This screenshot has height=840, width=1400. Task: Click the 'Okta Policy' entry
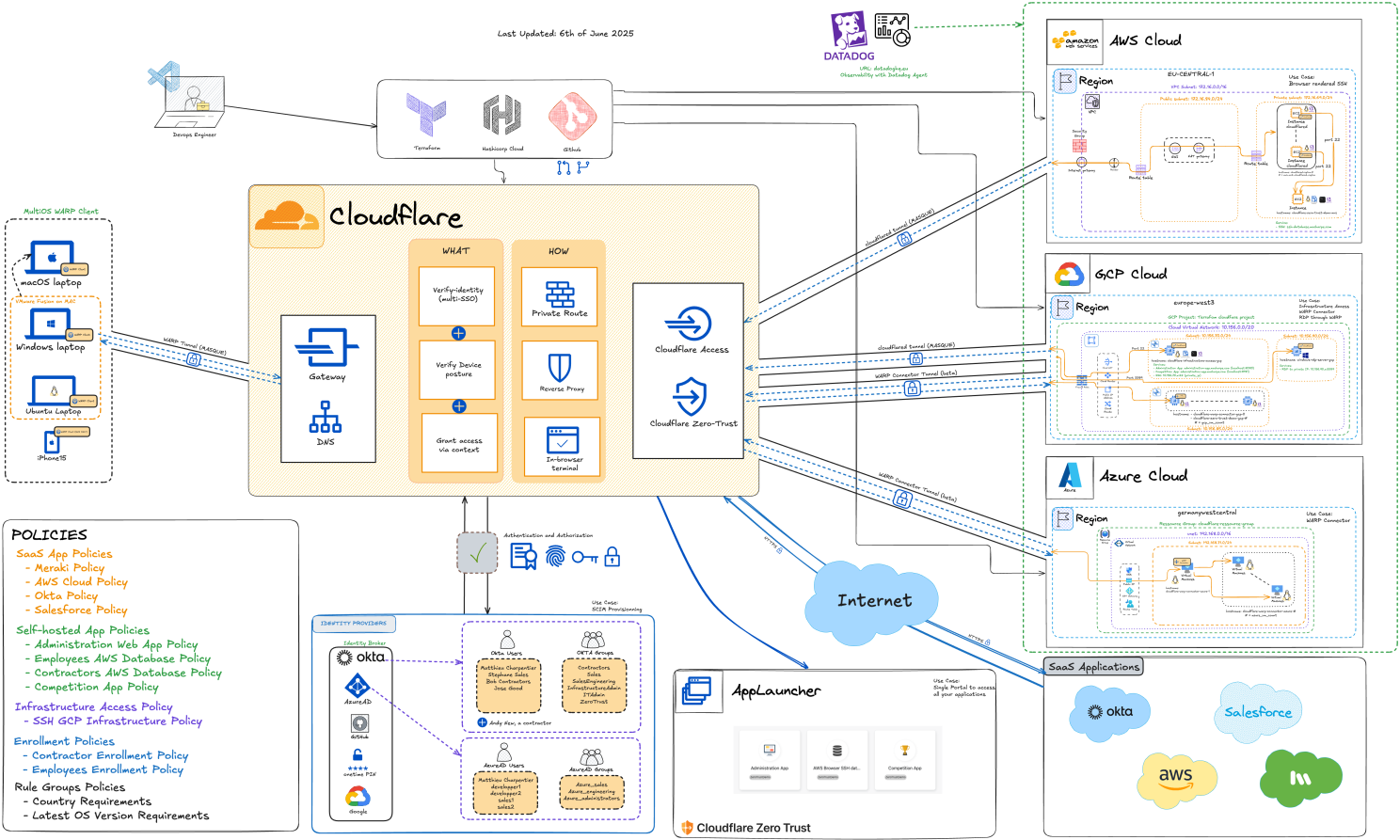click(x=66, y=595)
